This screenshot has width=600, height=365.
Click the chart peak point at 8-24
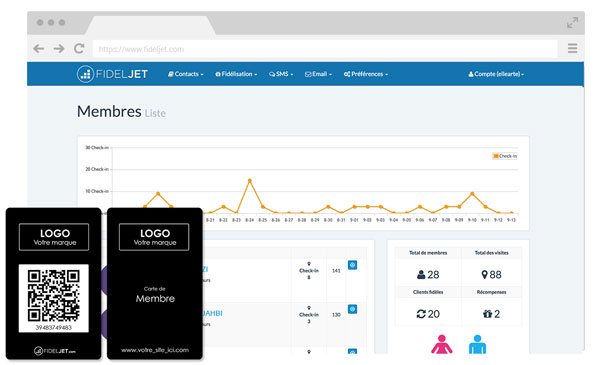tap(249, 180)
